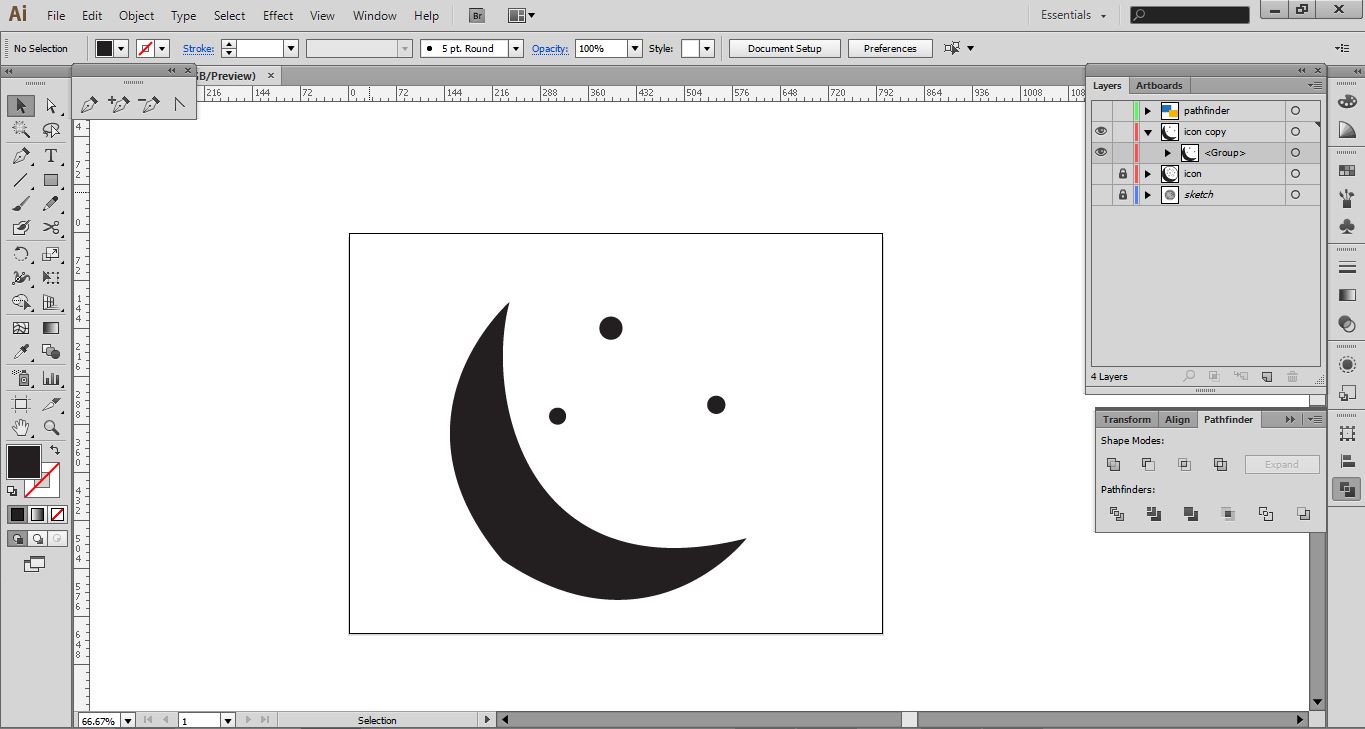
Task: Switch to Draw Behind mode
Action: click(37, 538)
